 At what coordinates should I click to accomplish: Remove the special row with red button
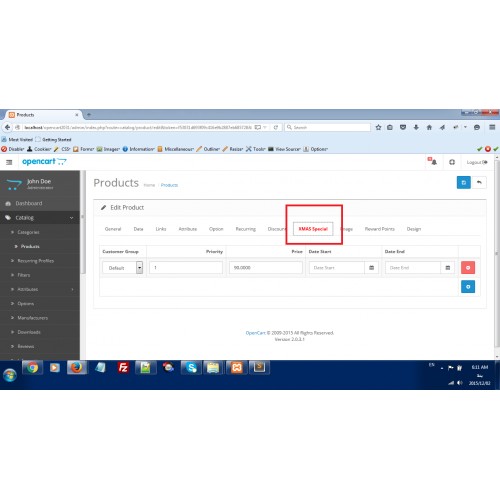tap(468, 267)
